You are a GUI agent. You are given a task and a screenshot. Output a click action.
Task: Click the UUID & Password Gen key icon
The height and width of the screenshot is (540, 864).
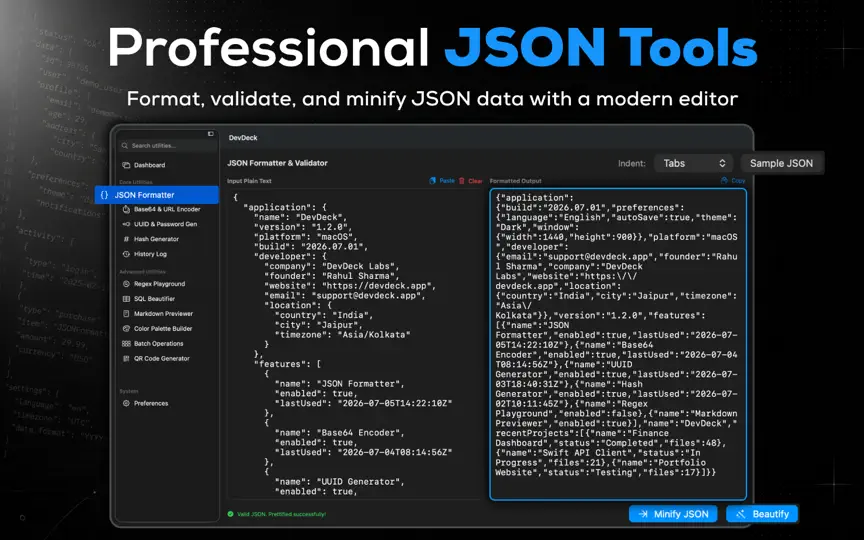pyautogui.click(x=126, y=224)
